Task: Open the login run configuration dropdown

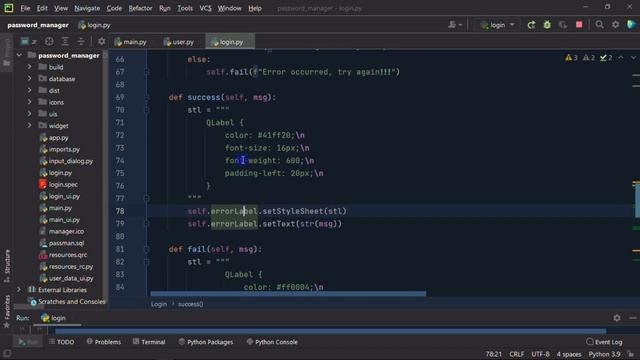Action: click(x=498, y=25)
